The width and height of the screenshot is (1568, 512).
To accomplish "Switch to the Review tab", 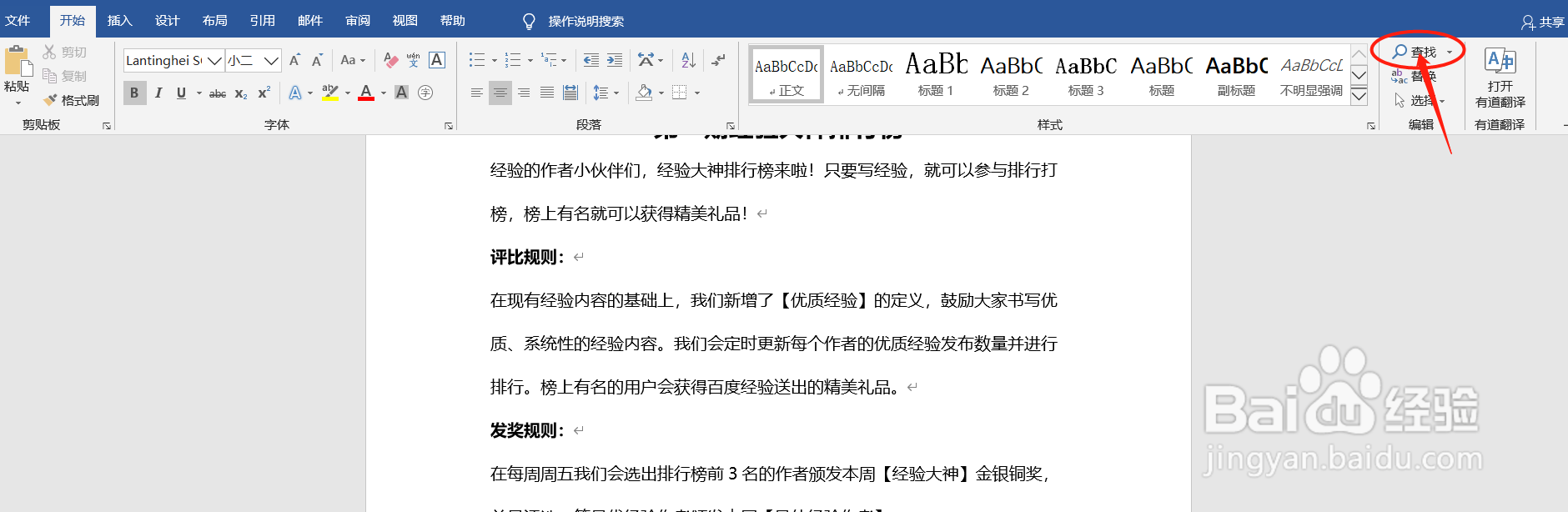I will pos(357,21).
